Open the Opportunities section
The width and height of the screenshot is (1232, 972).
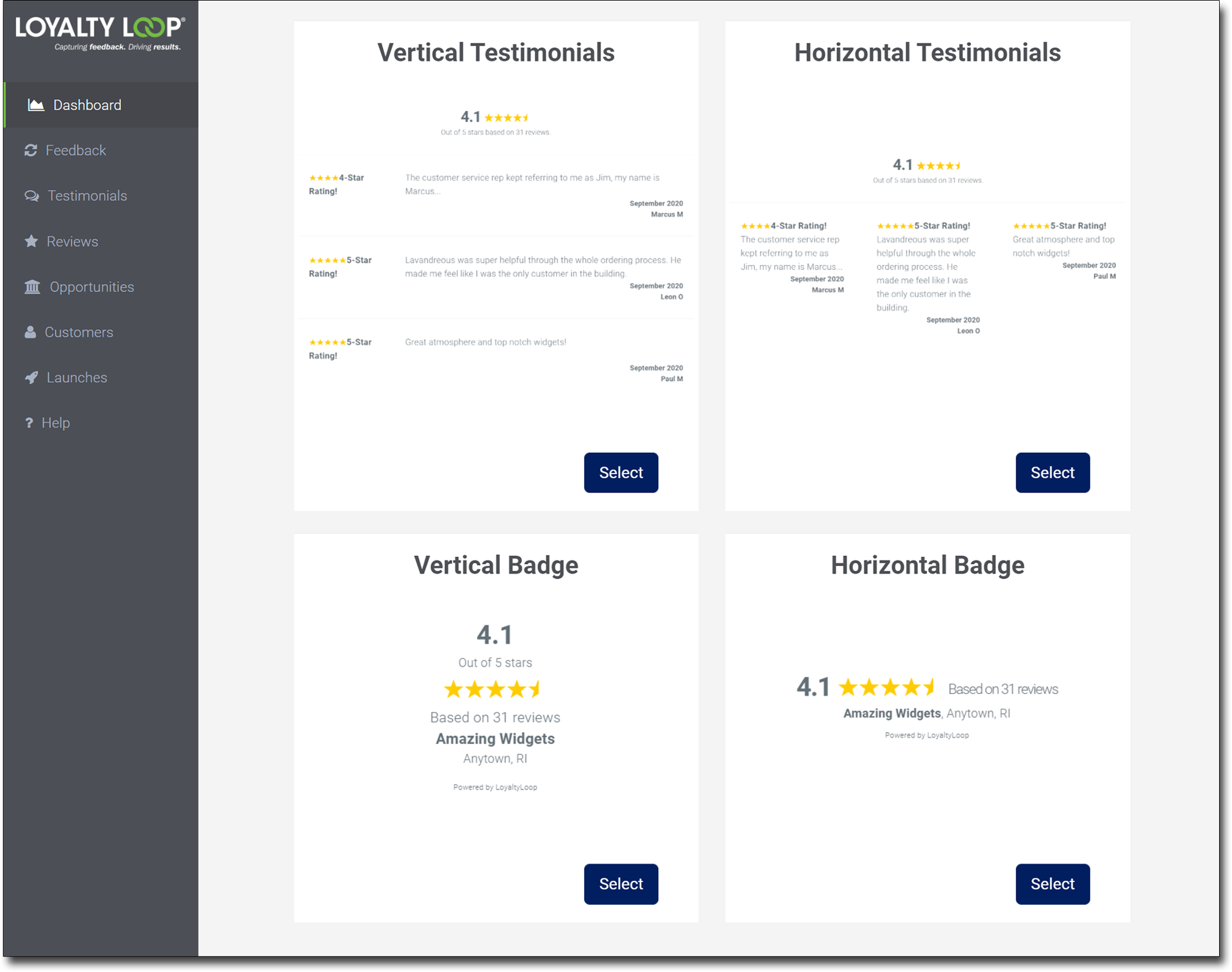click(101, 287)
